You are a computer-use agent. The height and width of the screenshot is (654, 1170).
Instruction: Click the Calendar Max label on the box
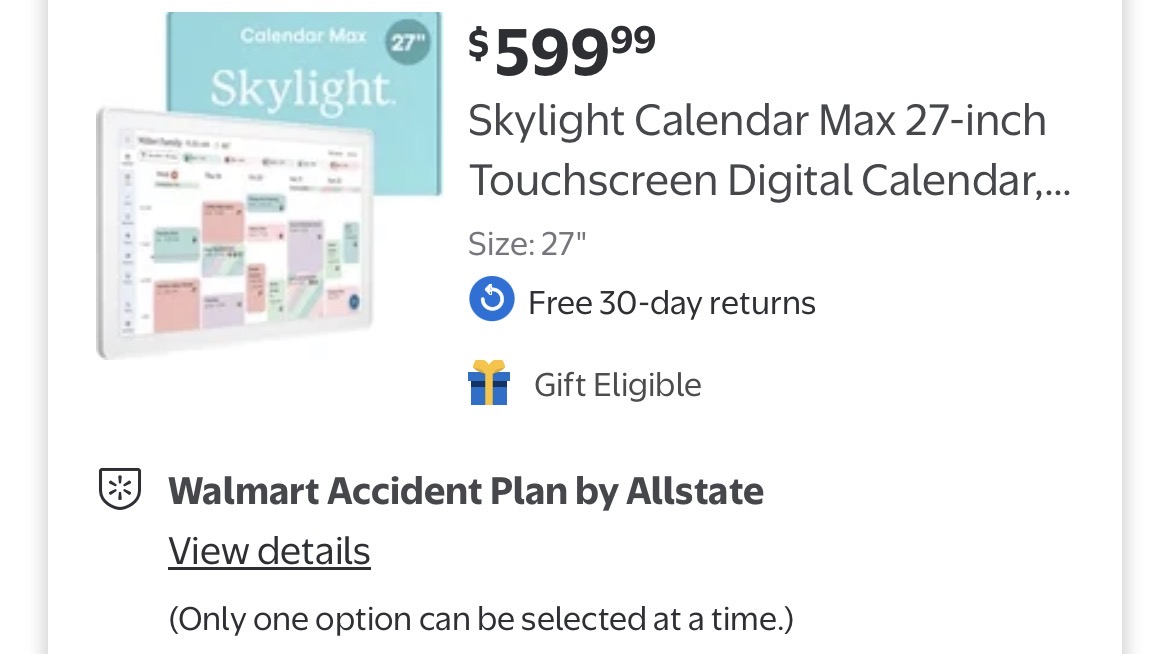296,36
